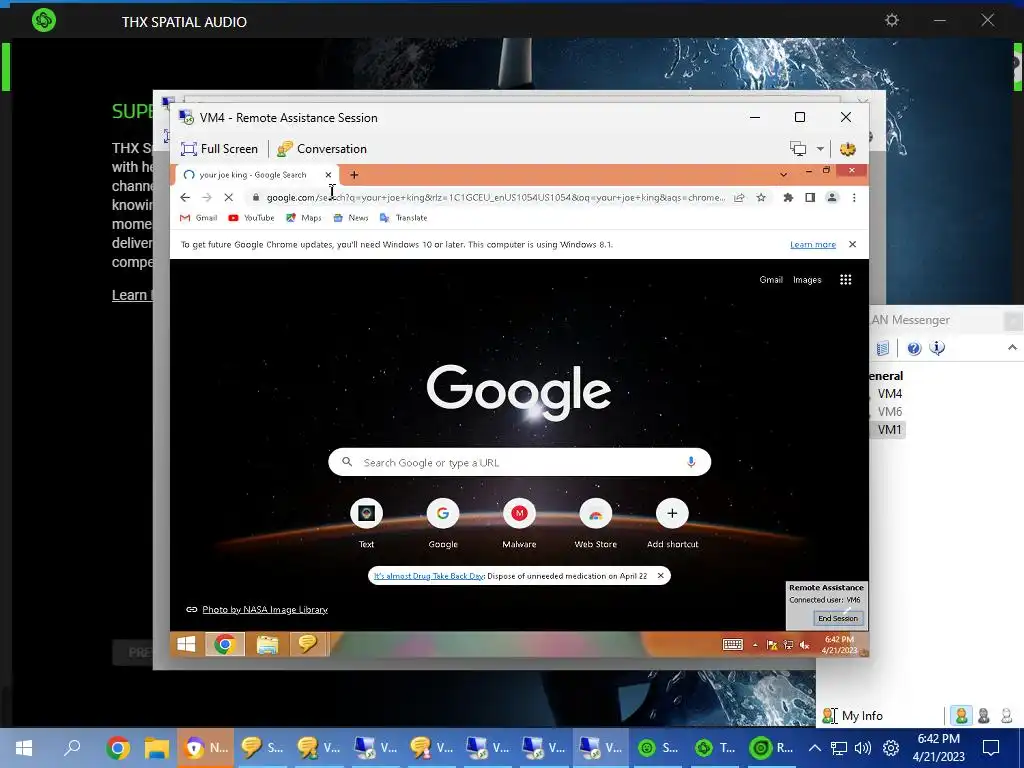
Task: Open Chrome extensions puzzle icon
Action: tap(788, 197)
